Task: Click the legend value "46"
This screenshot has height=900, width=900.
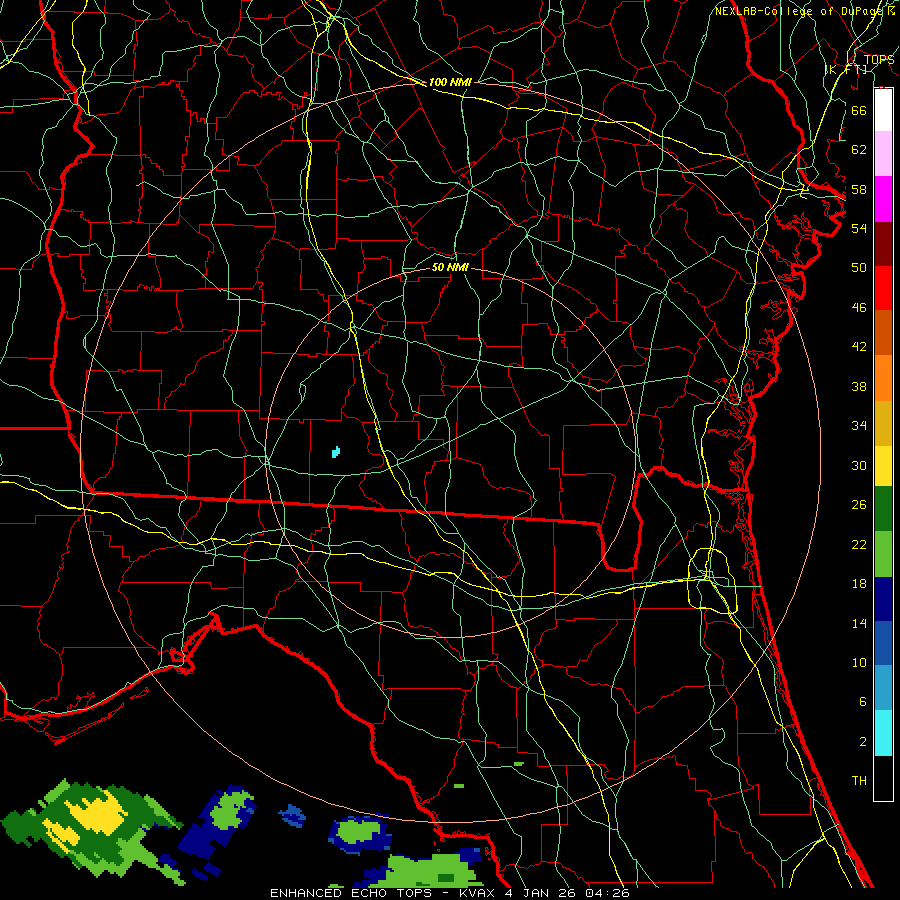Action: coord(859,307)
